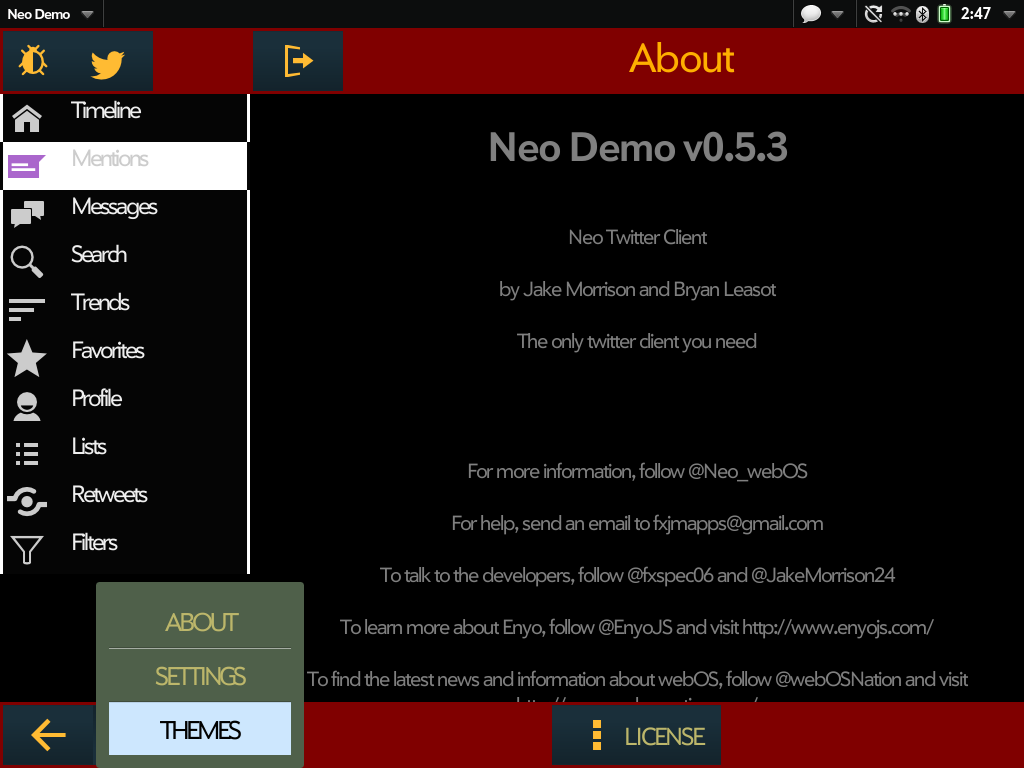The height and width of the screenshot is (768, 1024).
Task: Click the bug report icon
Action: click(33, 62)
